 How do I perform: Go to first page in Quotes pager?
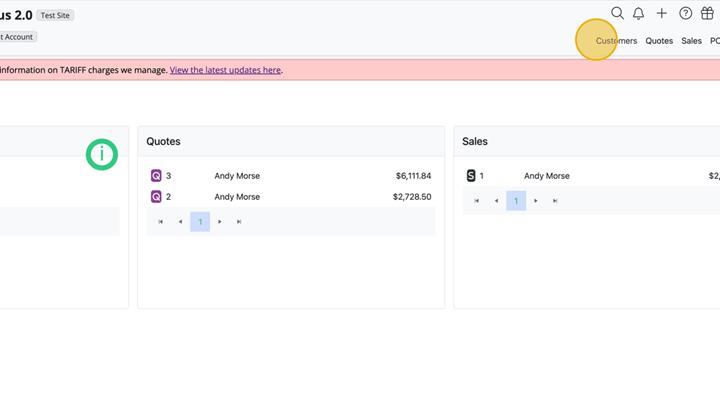[161, 222]
